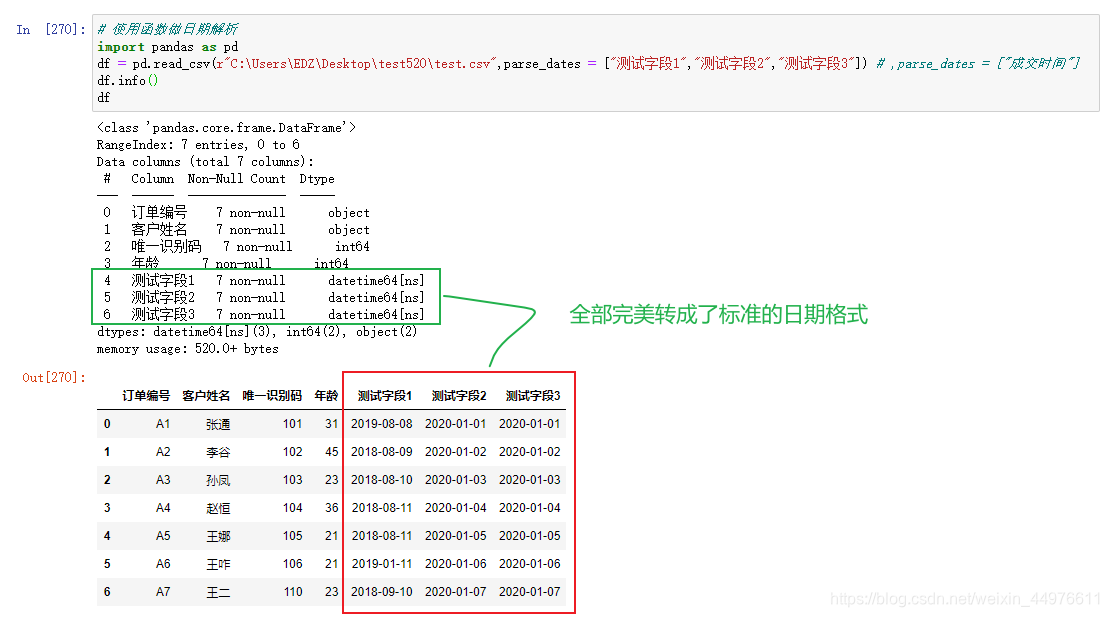Click row index 6 in the dataframe
The height and width of the screenshot is (617, 1109).
[x=107, y=592]
